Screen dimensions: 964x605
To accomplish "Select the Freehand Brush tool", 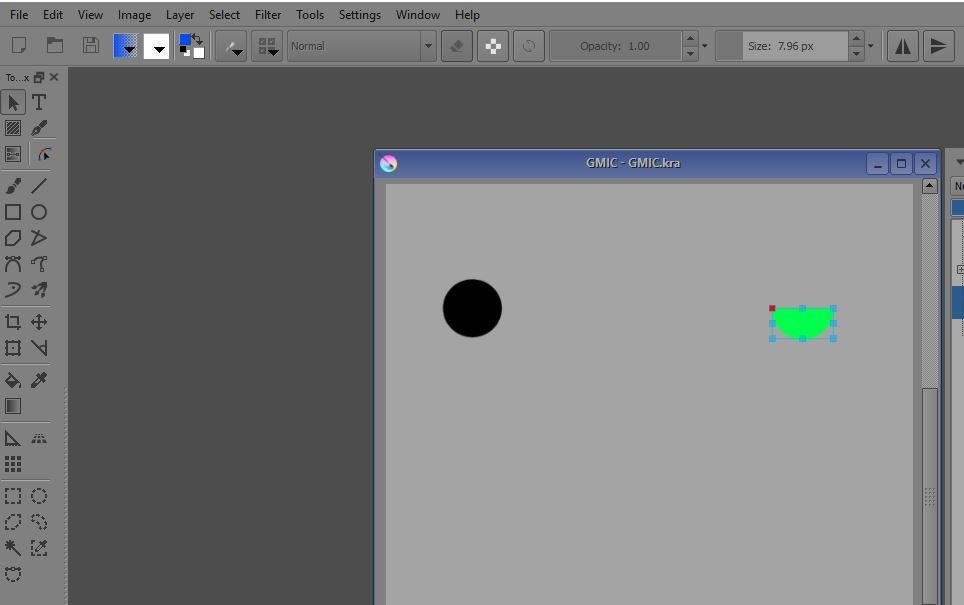I will tap(13, 185).
